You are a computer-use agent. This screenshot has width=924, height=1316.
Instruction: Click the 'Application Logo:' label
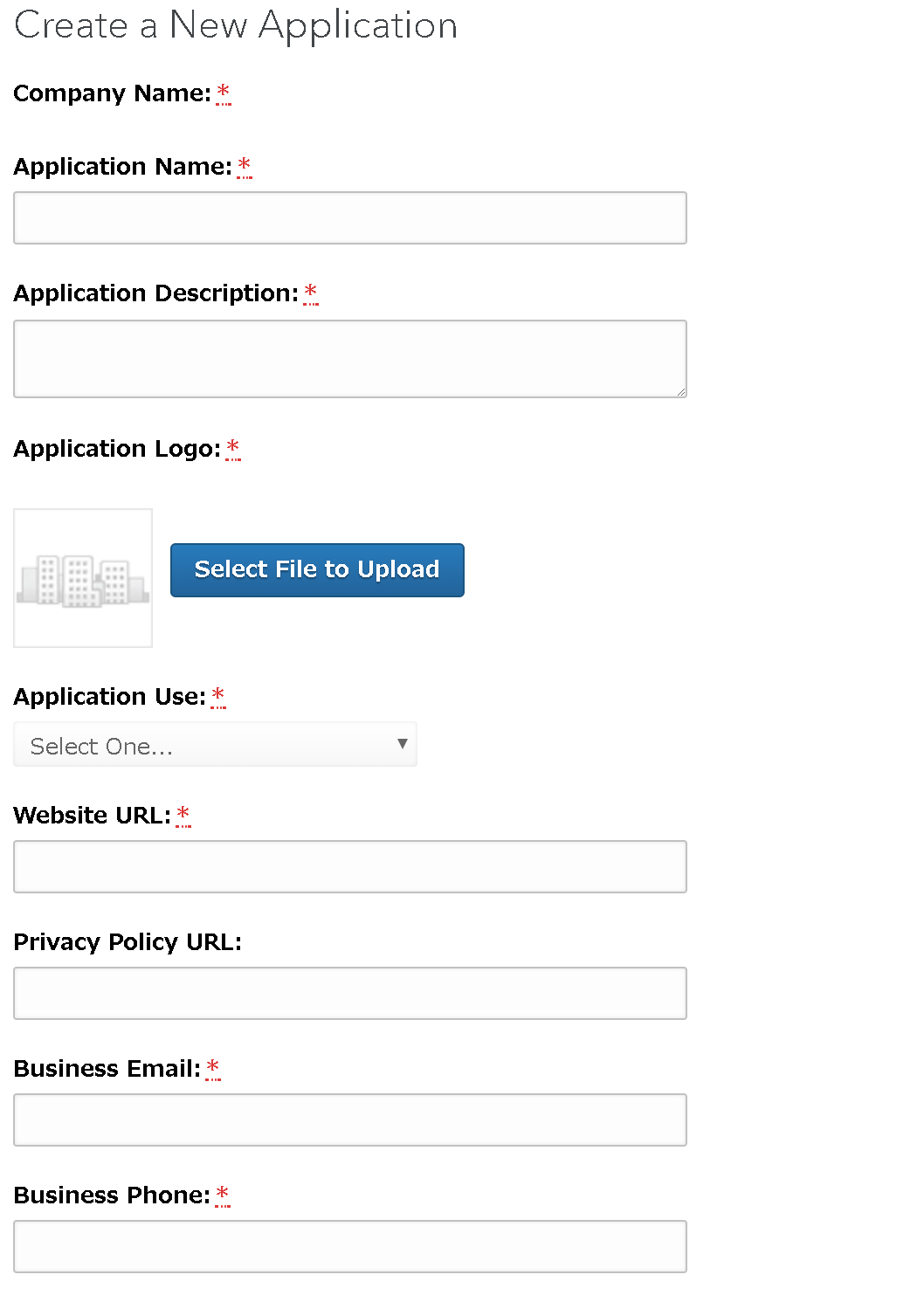118,449
